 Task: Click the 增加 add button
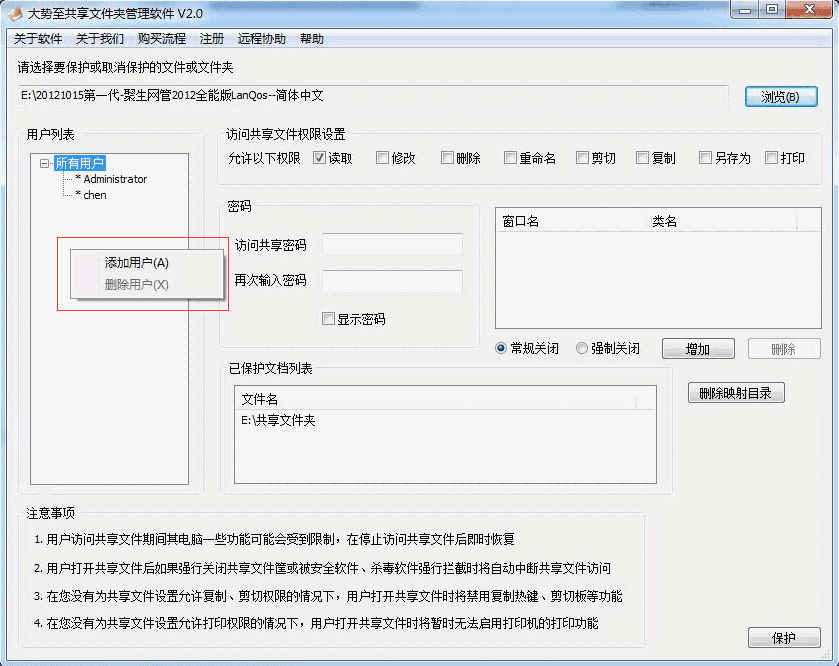pos(698,348)
